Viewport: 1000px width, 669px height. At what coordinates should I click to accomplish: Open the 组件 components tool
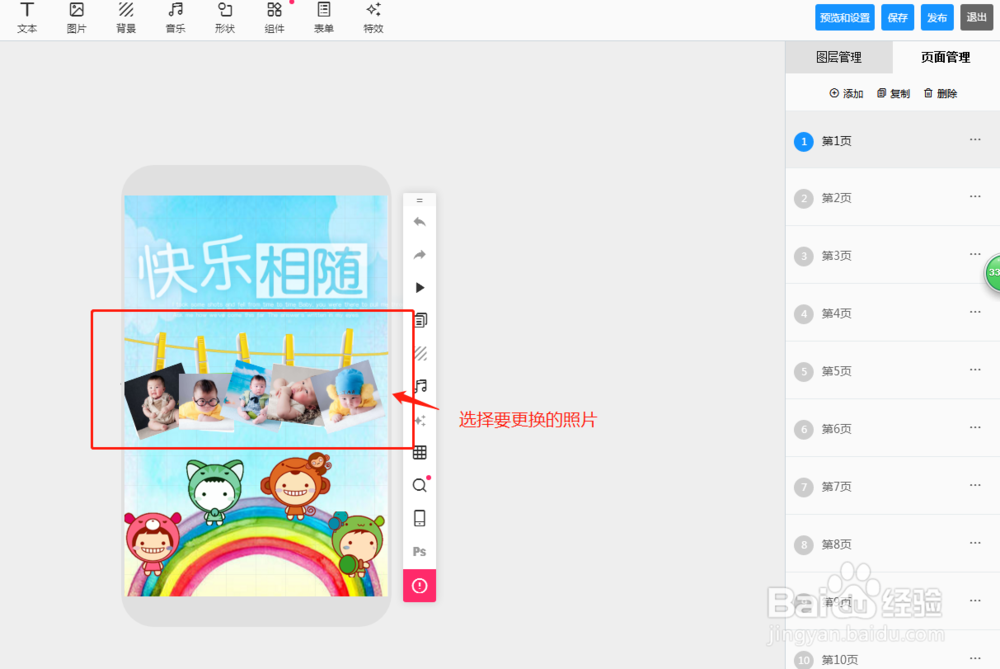[274, 18]
